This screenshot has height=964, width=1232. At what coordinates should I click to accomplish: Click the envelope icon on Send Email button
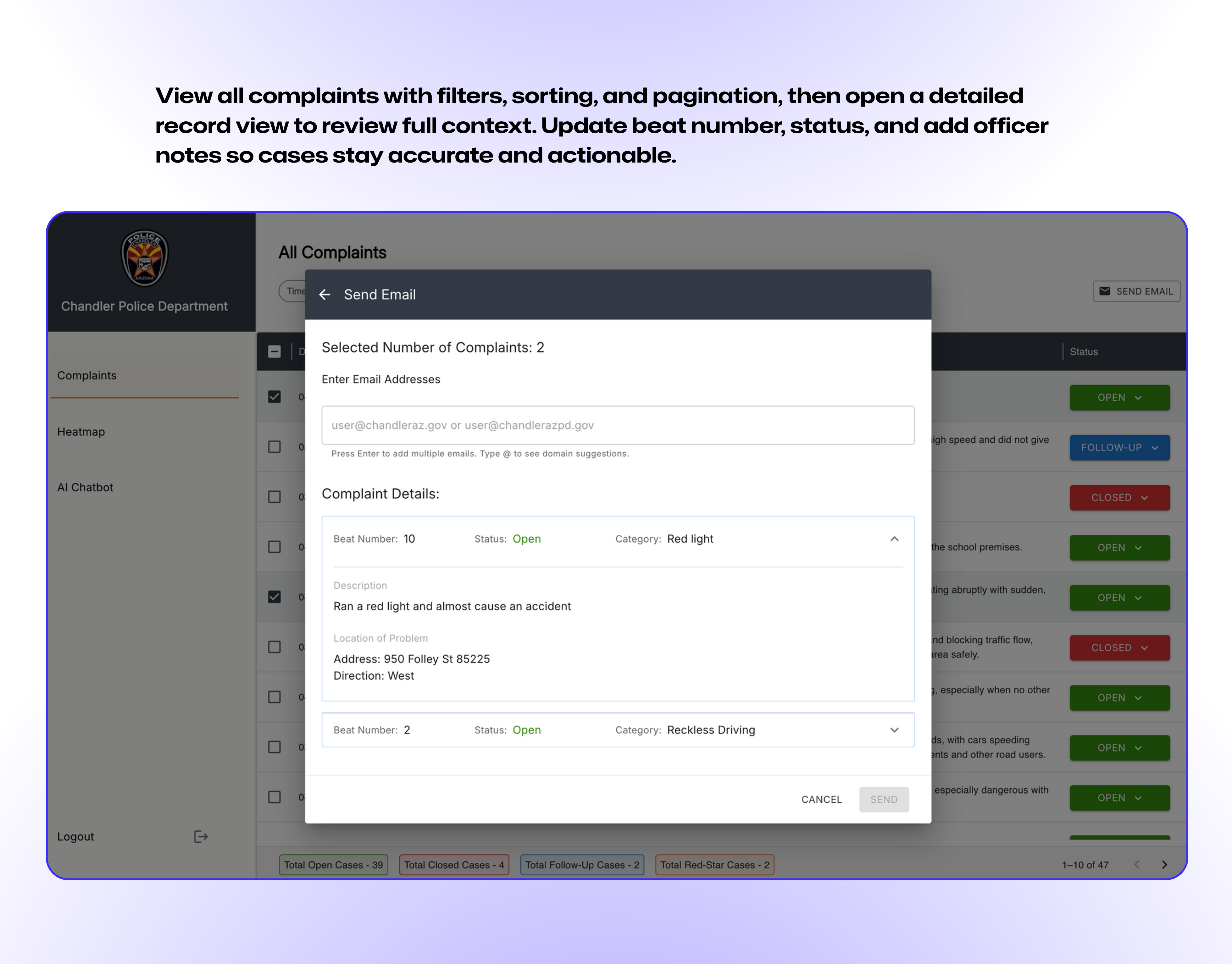[x=1104, y=291]
